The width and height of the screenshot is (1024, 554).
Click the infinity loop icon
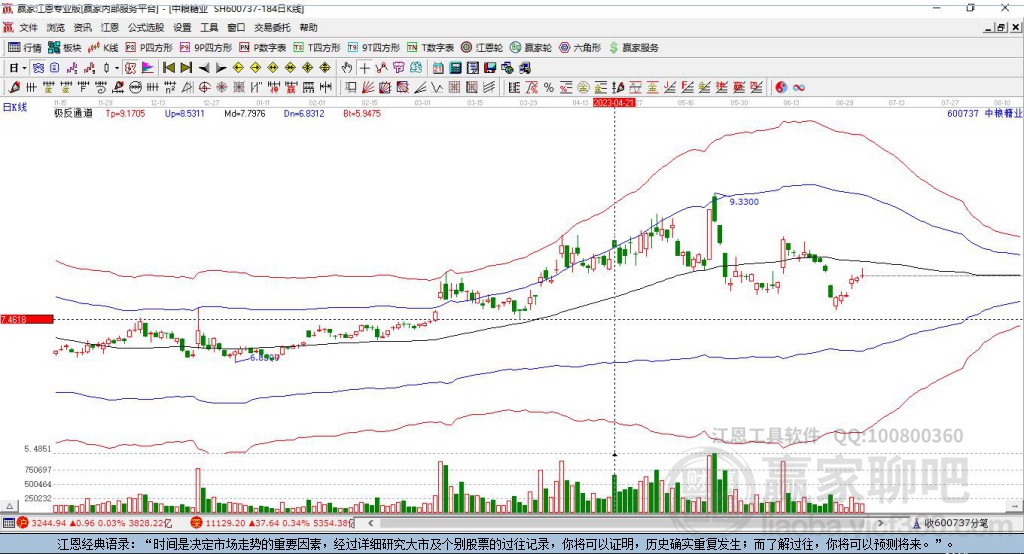click(x=799, y=88)
